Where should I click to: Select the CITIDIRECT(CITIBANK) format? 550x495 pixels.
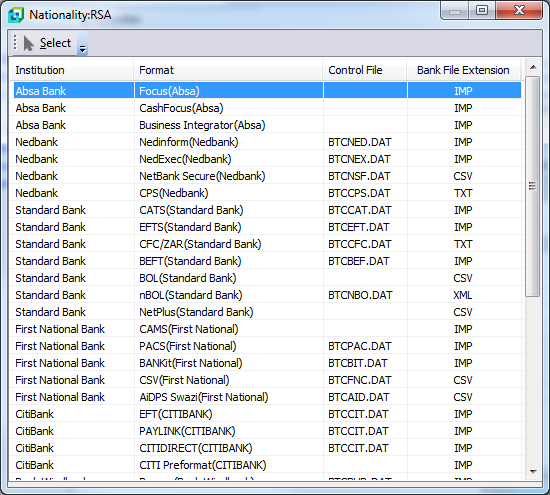pos(195,448)
